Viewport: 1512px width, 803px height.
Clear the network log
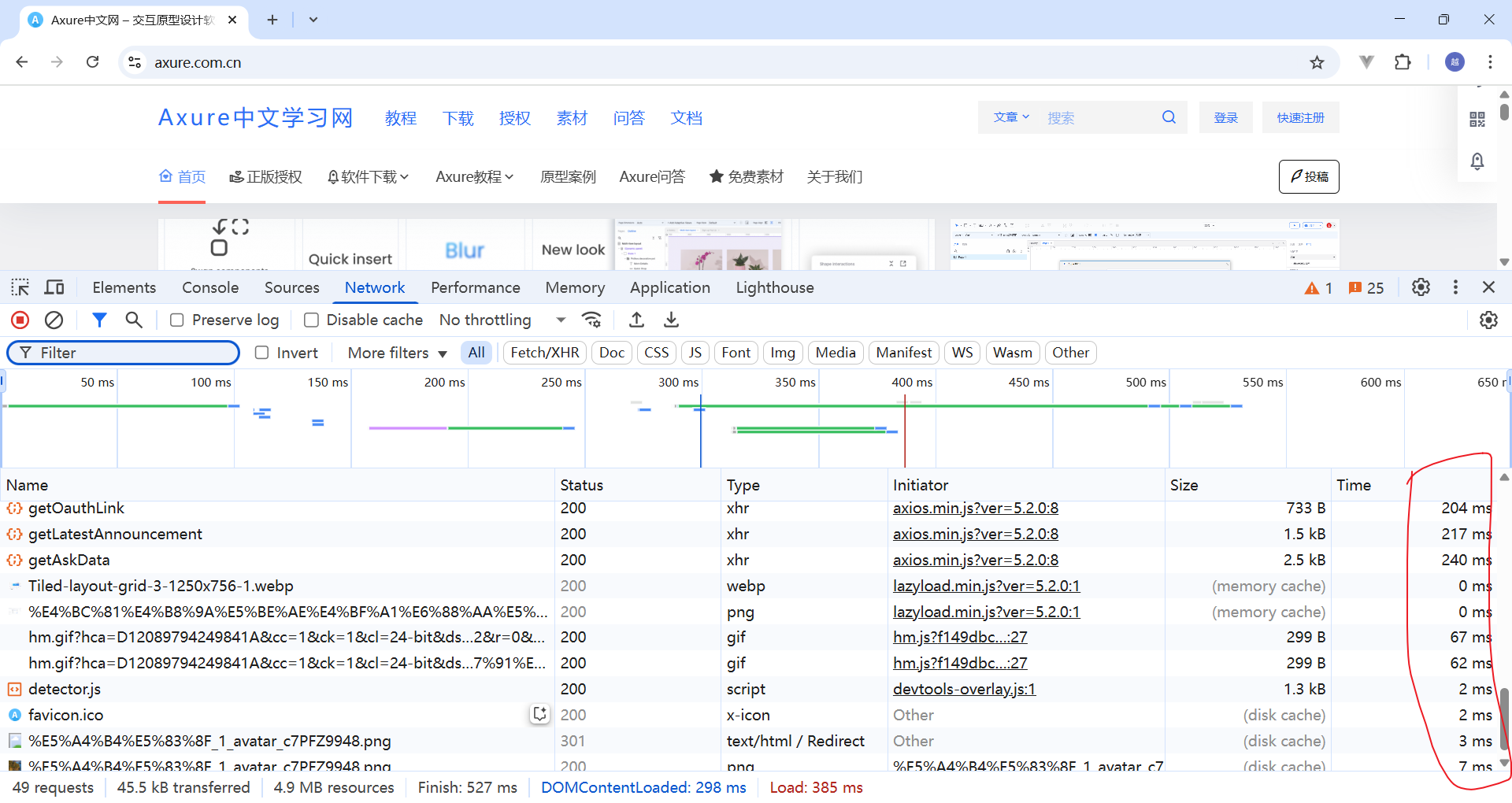click(x=54, y=320)
